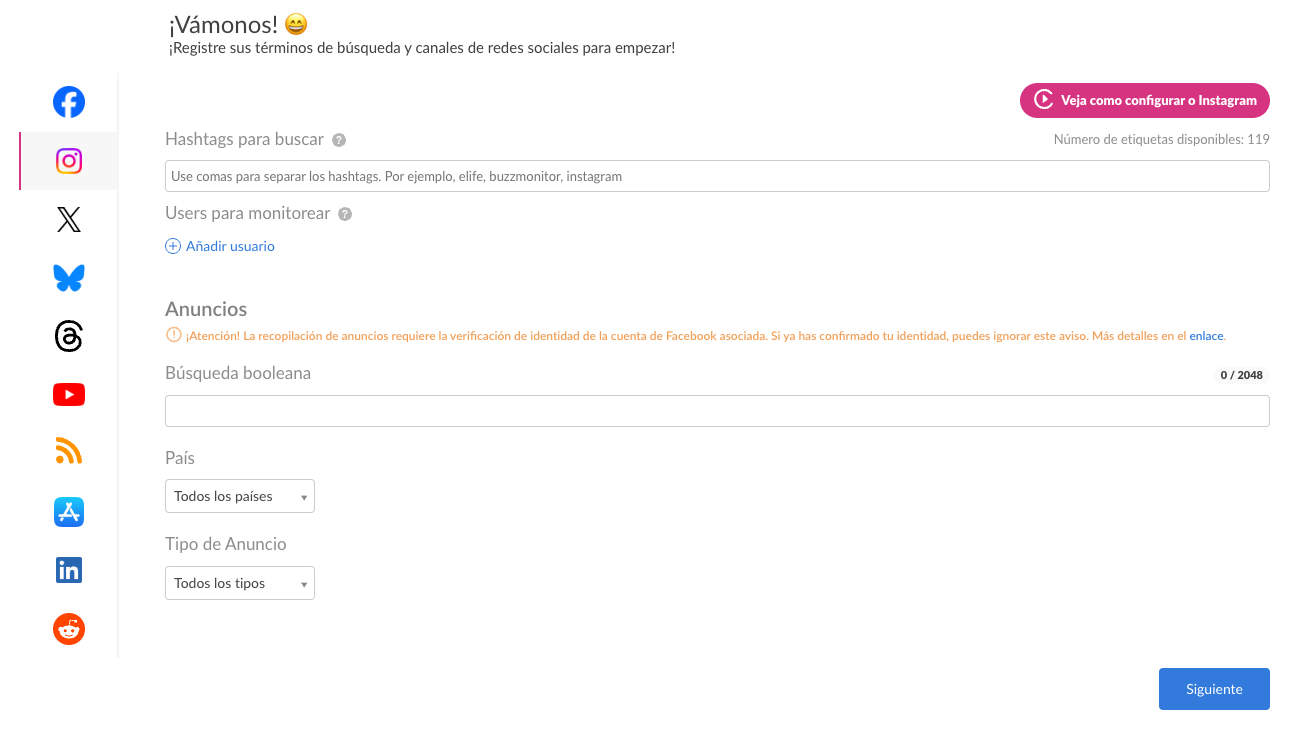The width and height of the screenshot is (1290, 738).
Task: Choose the YouTube channel icon
Action: click(69, 395)
